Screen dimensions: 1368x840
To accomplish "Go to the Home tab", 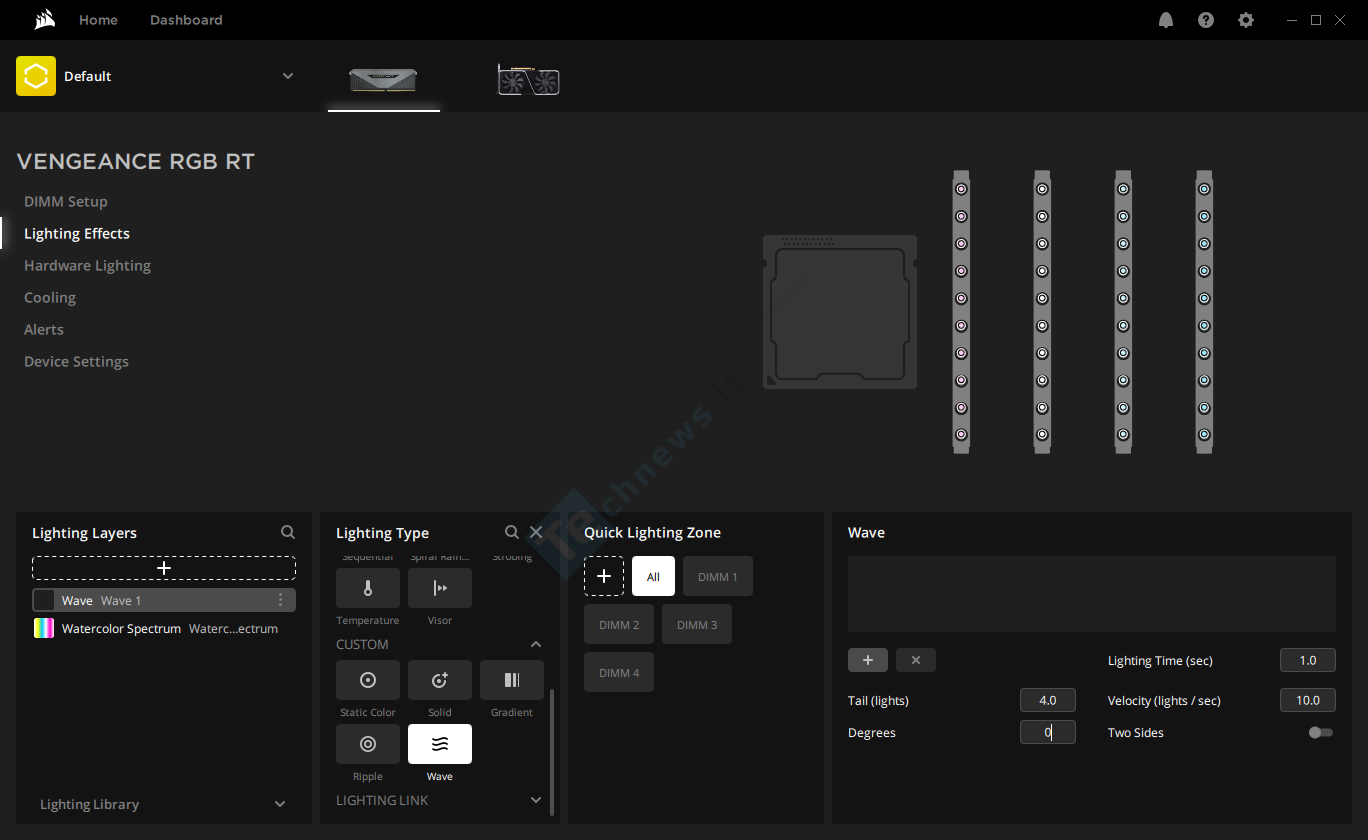I will coord(98,20).
